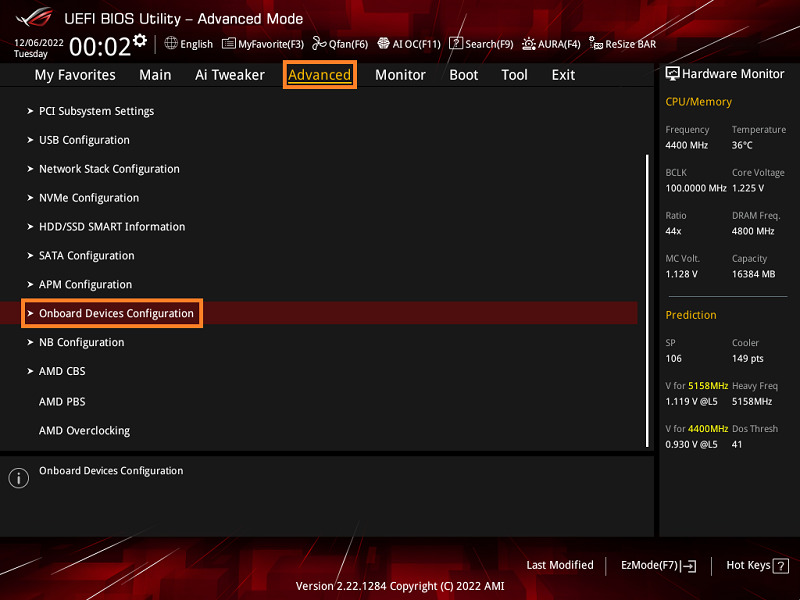
Task: Toggle the ReSize BAR icon
Action: [596, 43]
